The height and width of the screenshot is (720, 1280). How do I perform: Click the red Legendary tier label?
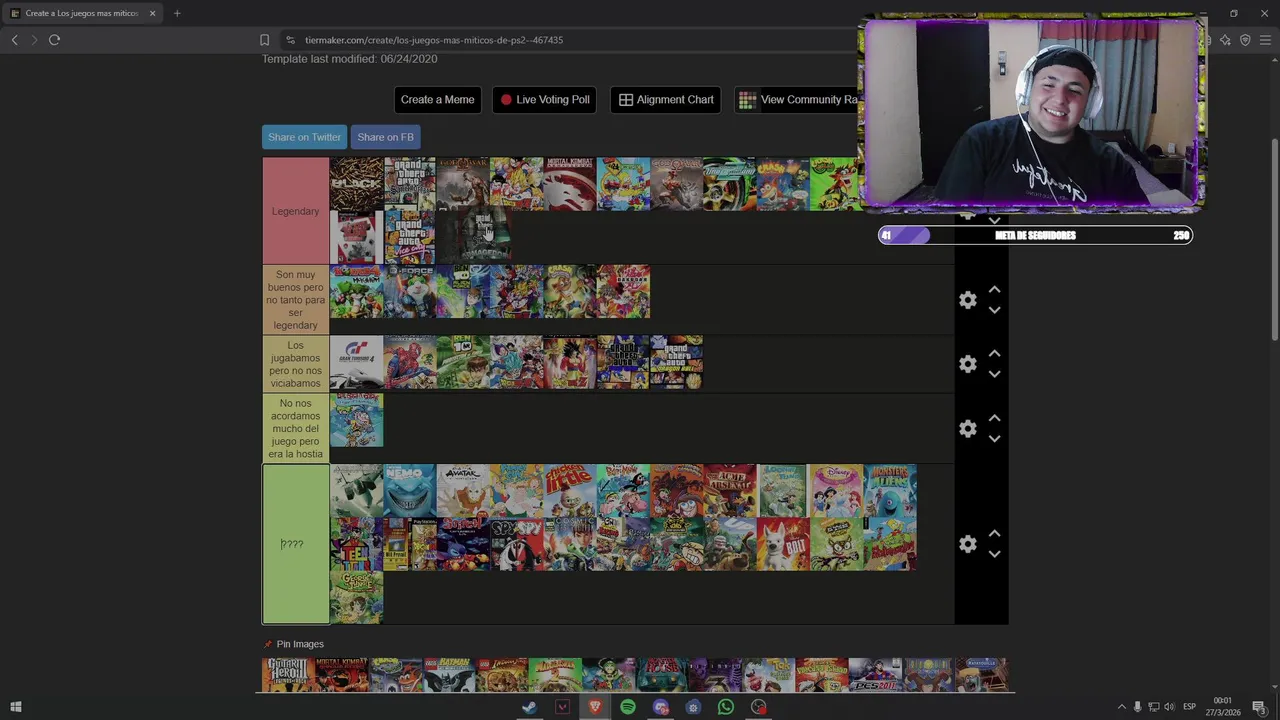(295, 211)
